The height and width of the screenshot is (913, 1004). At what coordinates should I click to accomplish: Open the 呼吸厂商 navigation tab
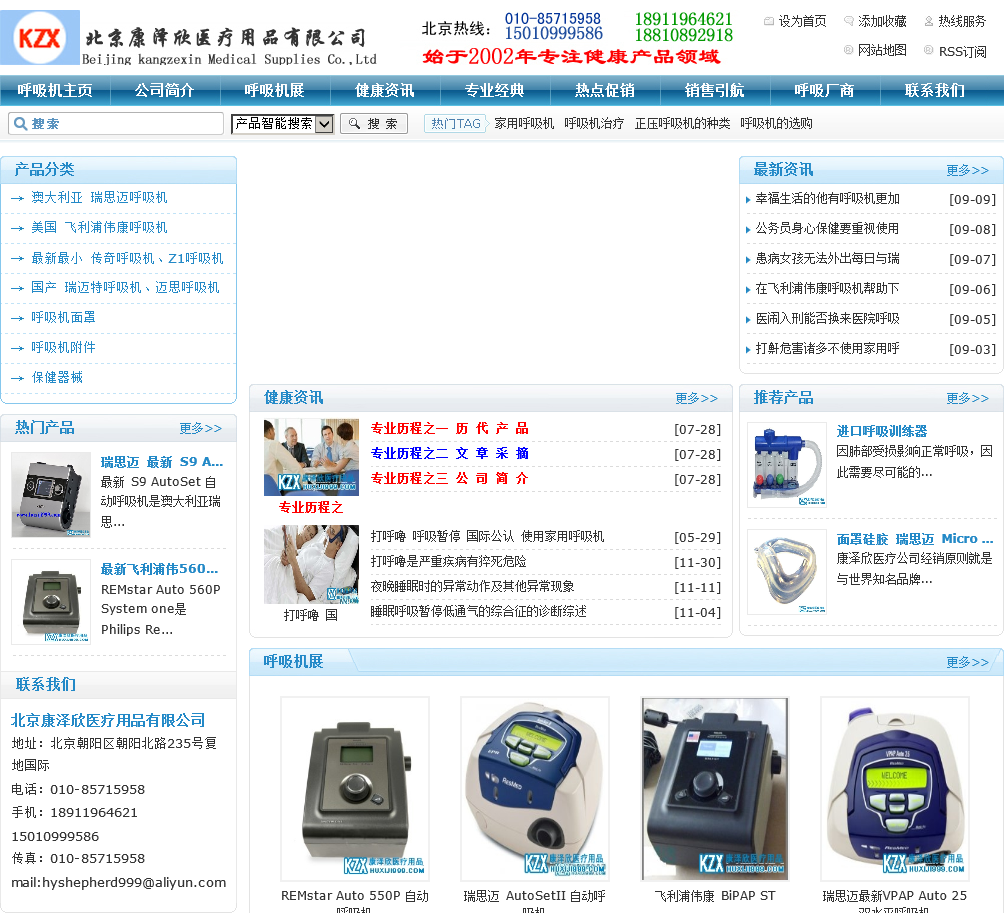coord(824,90)
